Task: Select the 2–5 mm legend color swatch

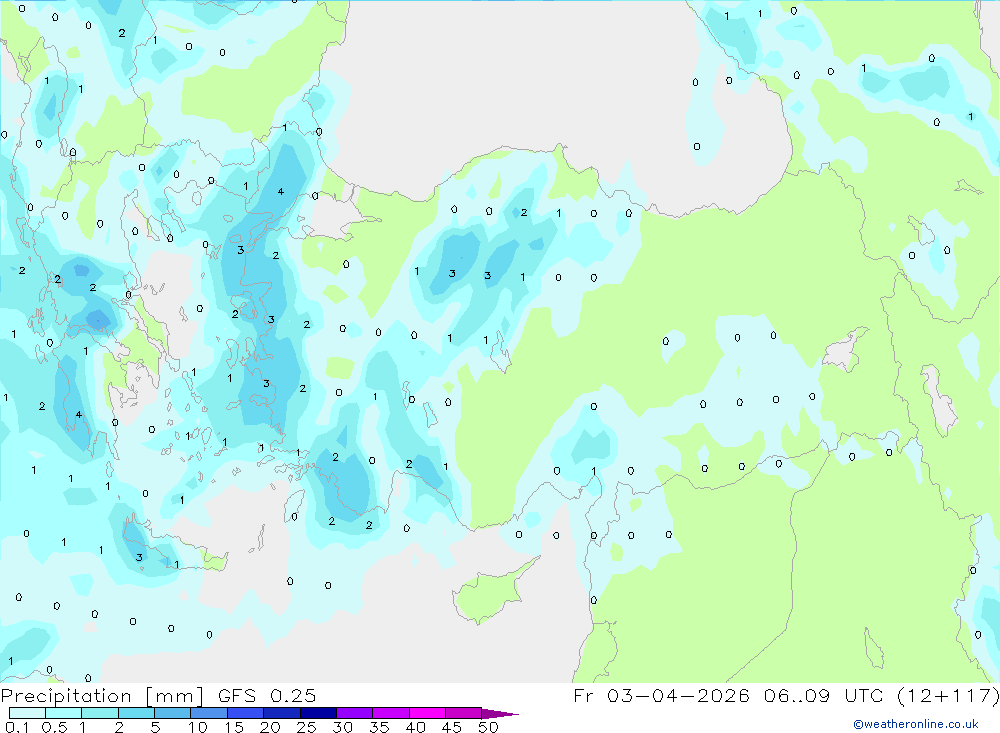Action: click(136, 713)
